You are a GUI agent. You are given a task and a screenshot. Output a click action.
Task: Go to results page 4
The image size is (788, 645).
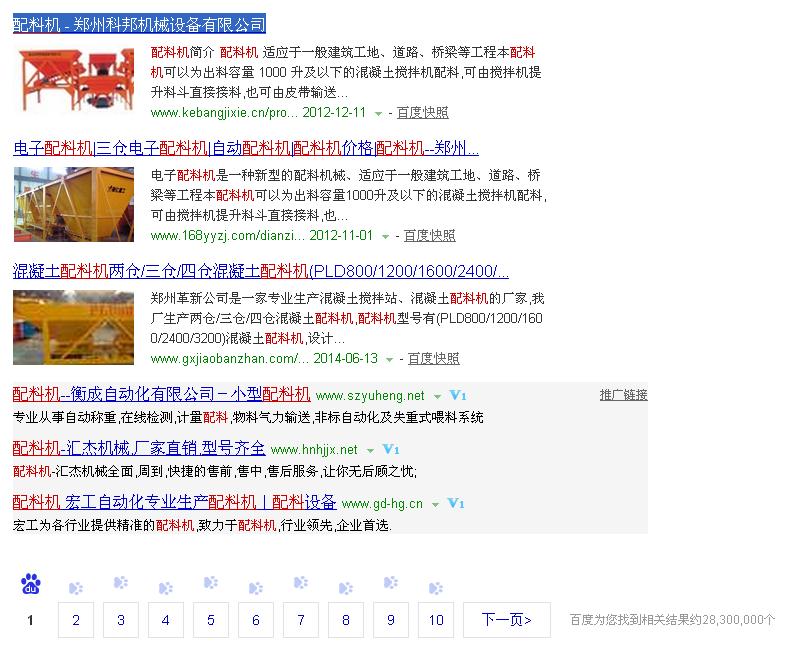click(x=166, y=620)
